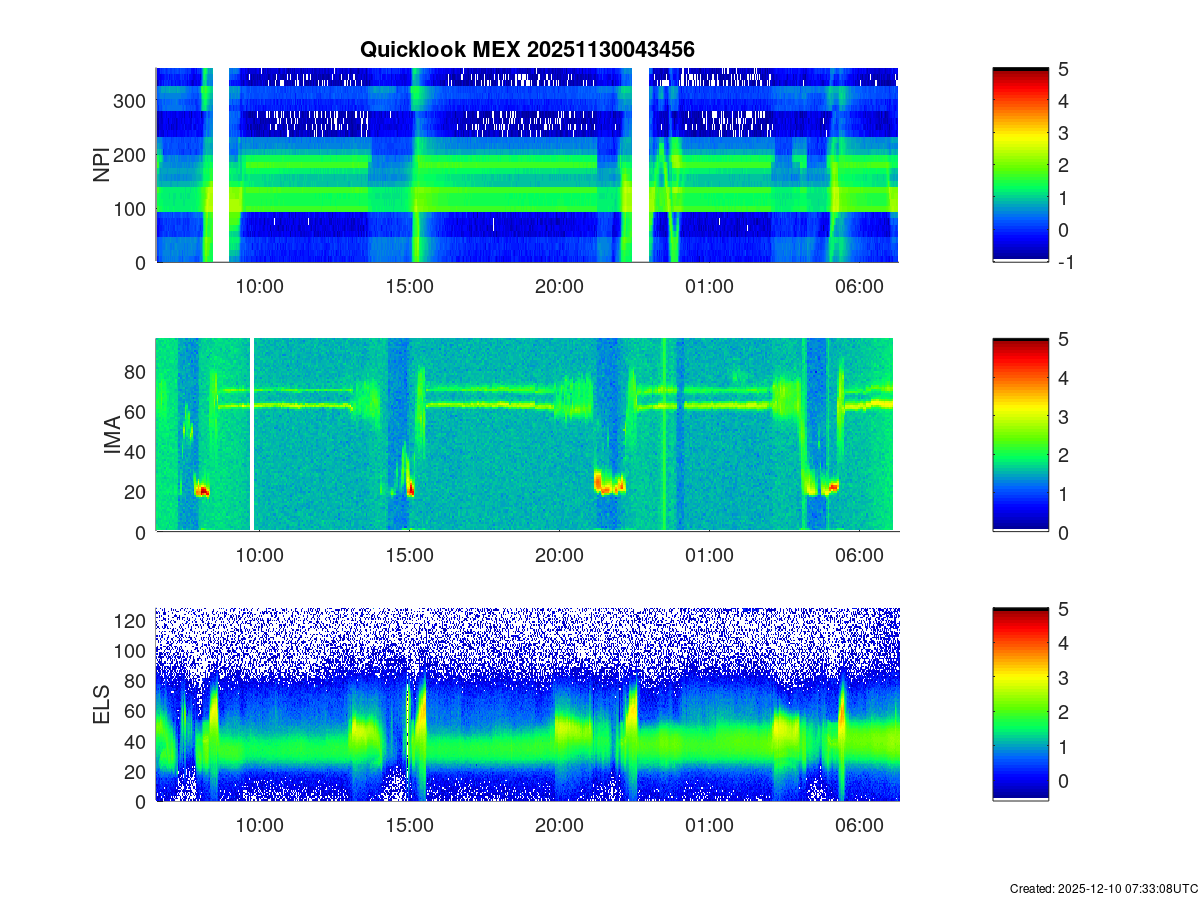This screenshot has height=900, width=1200.
Task: Click the 20:00 tick label under ELS plot
Action: (x=559, y=826)
